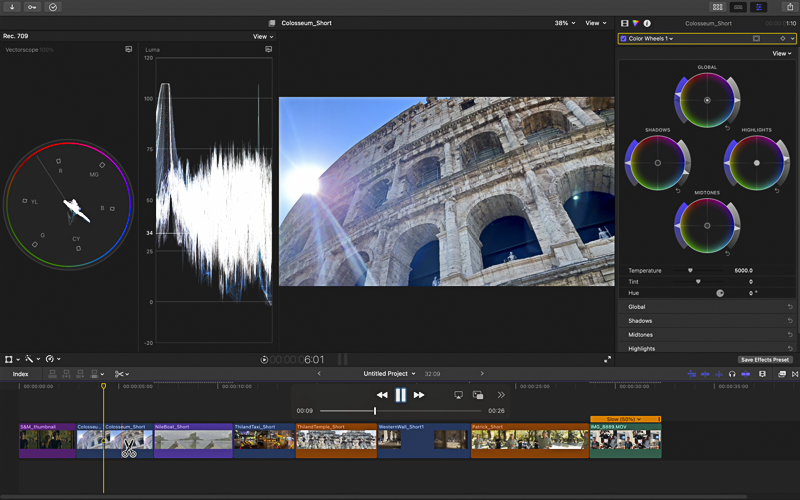Open the Import Media arrow icon

(x=13, y=7)
